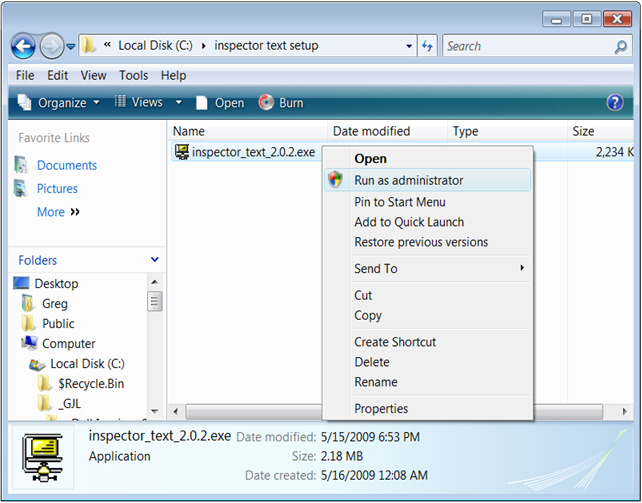
Task: Choose Properties from the context menu
Action: [x=429, y=409]
